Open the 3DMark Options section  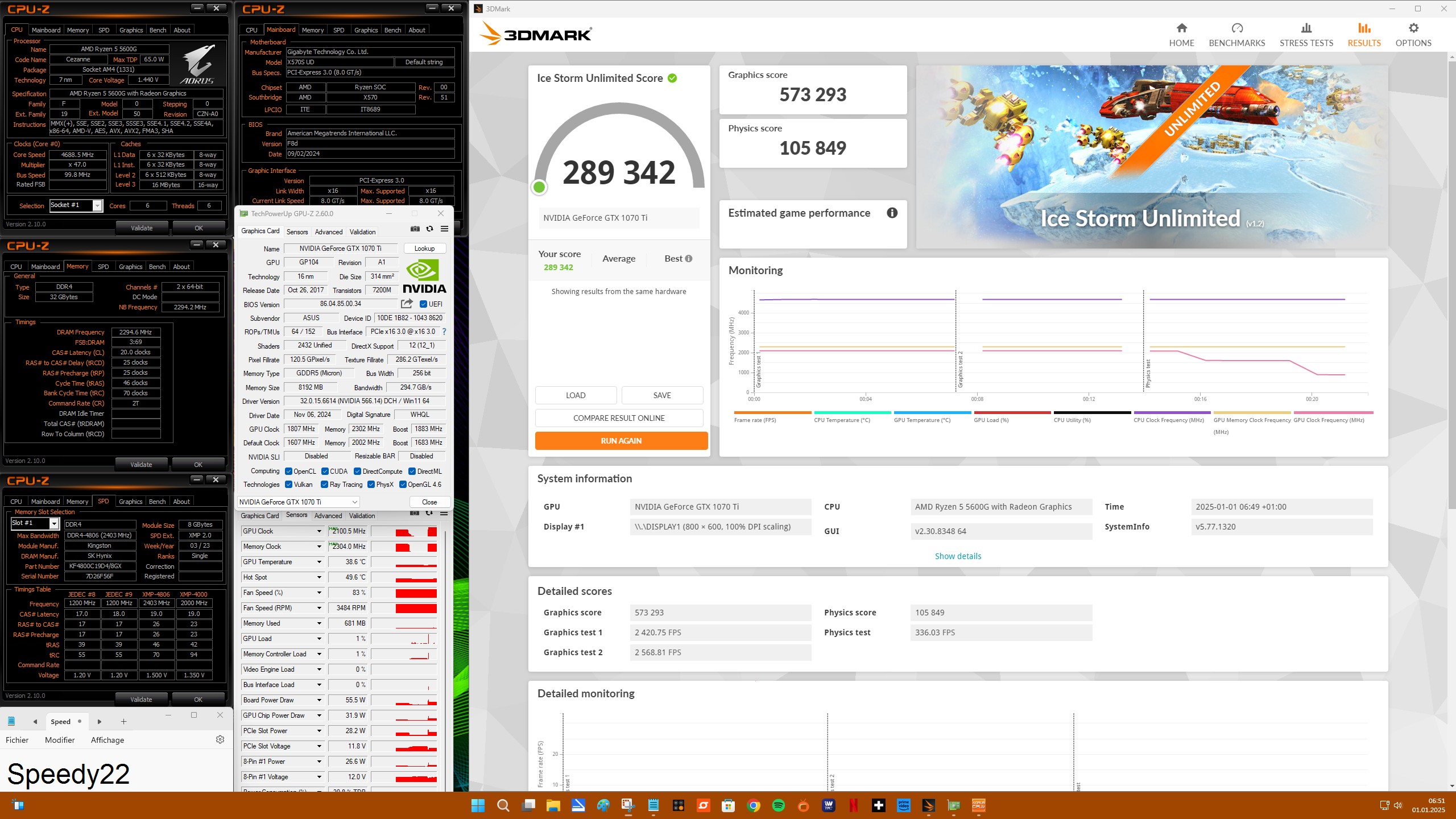coord(1413,35)
